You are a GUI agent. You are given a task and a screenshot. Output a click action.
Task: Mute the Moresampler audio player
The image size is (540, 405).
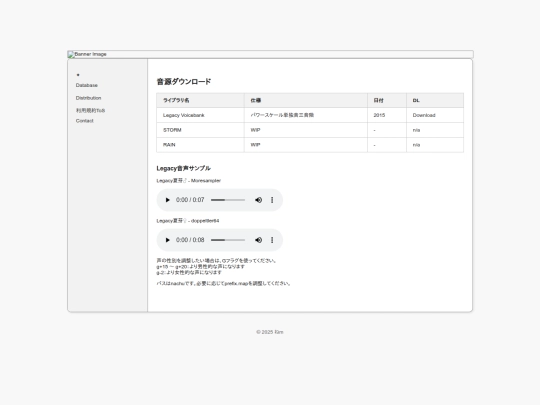tap(258, 200)
